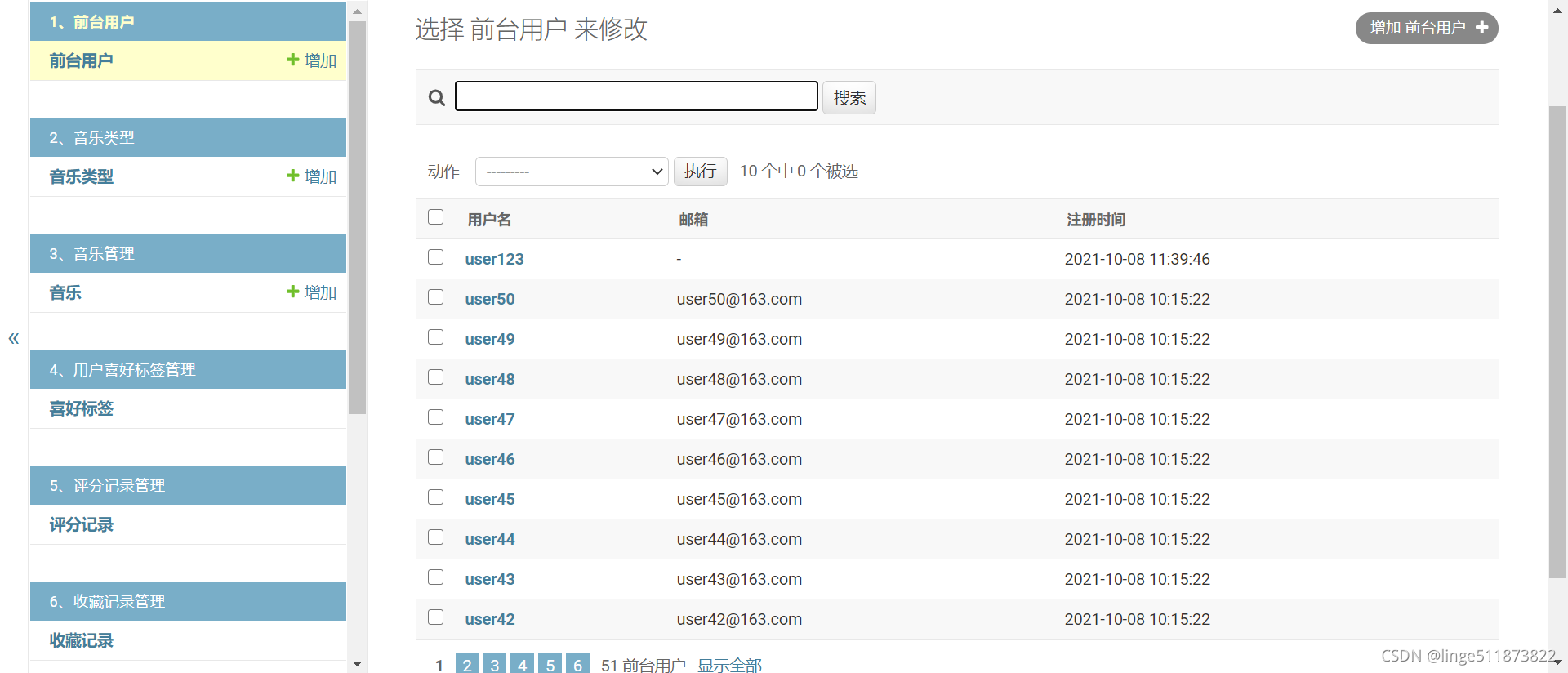This screenshot has height=673, width=1568.
Task: Click plus icon beside 前台用户 增加
Action: coord(293,60)
